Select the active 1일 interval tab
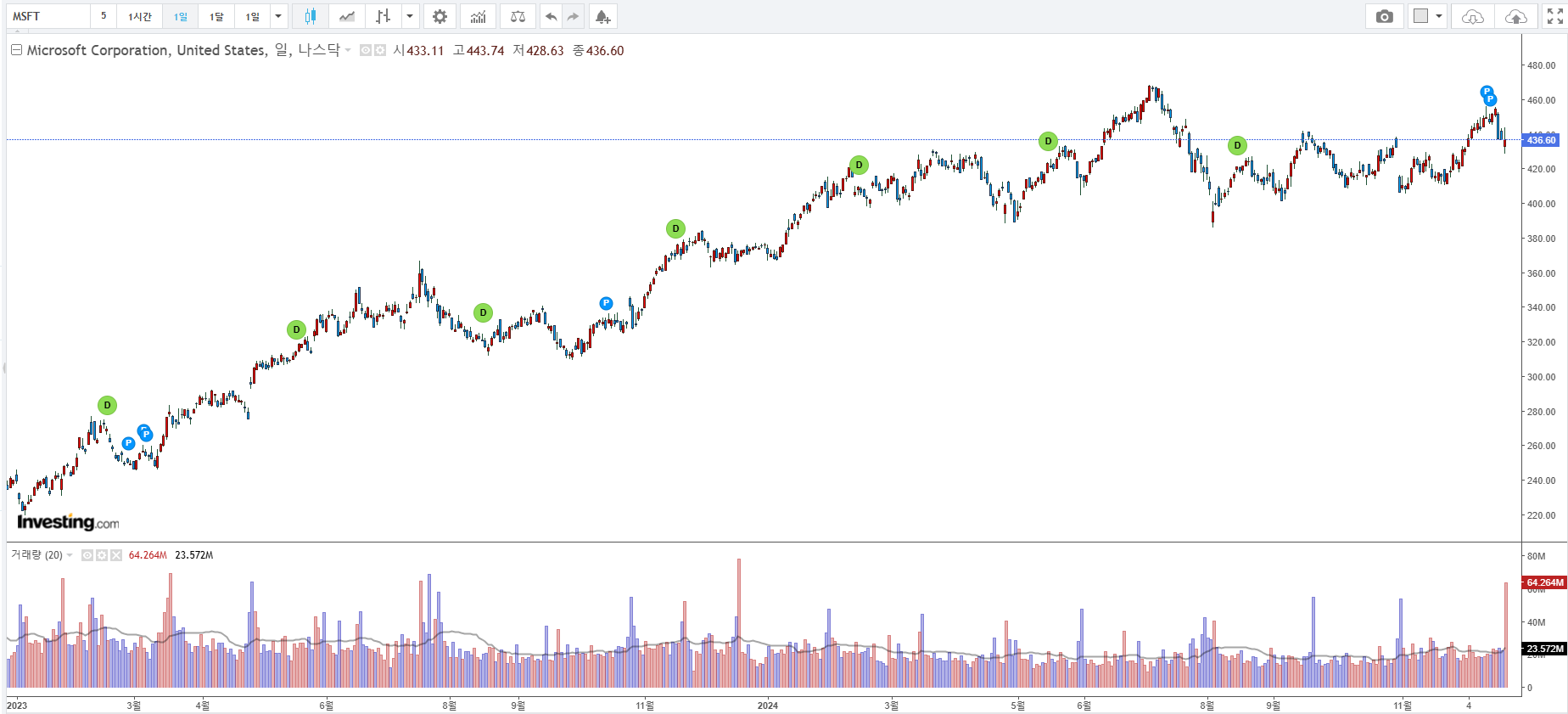Viewport: 1568px width, 714px height. point(181,16)
